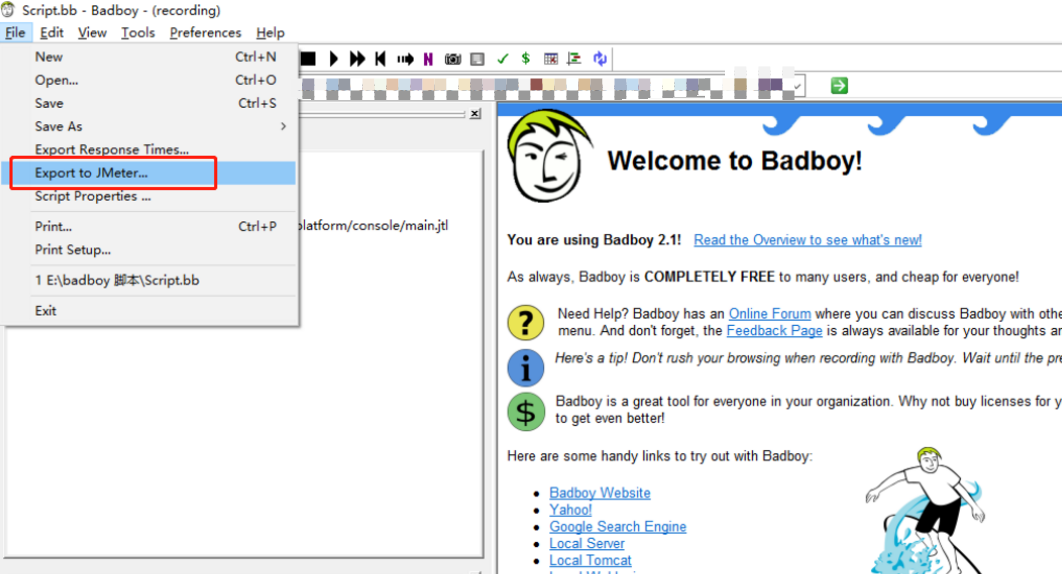Toggle the purple N mode icon
This screenshot has width=1062, height=574.
[428, 60]
